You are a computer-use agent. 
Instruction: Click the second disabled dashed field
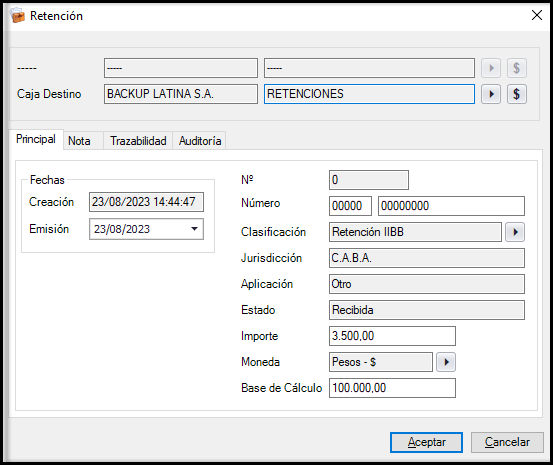point(369,68)
